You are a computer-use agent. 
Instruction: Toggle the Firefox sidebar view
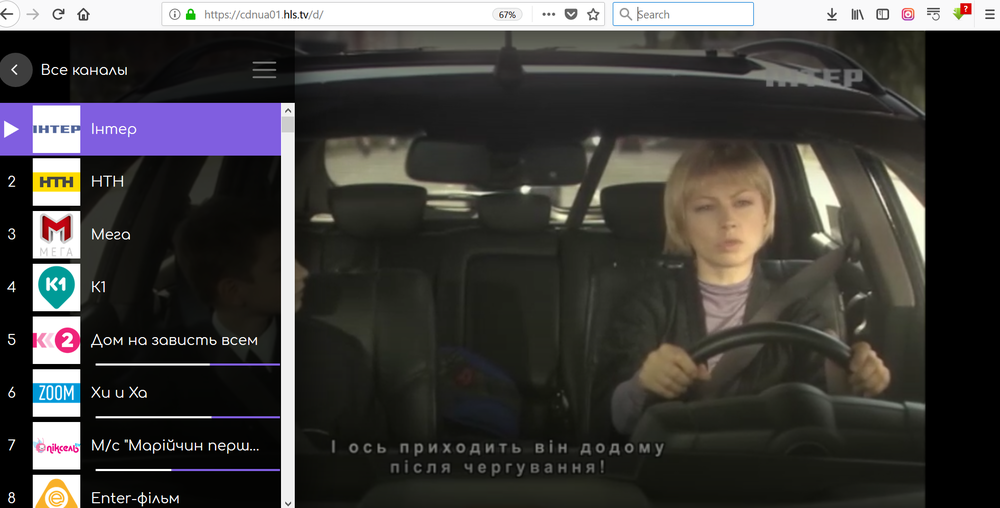(x=882, y=14)
